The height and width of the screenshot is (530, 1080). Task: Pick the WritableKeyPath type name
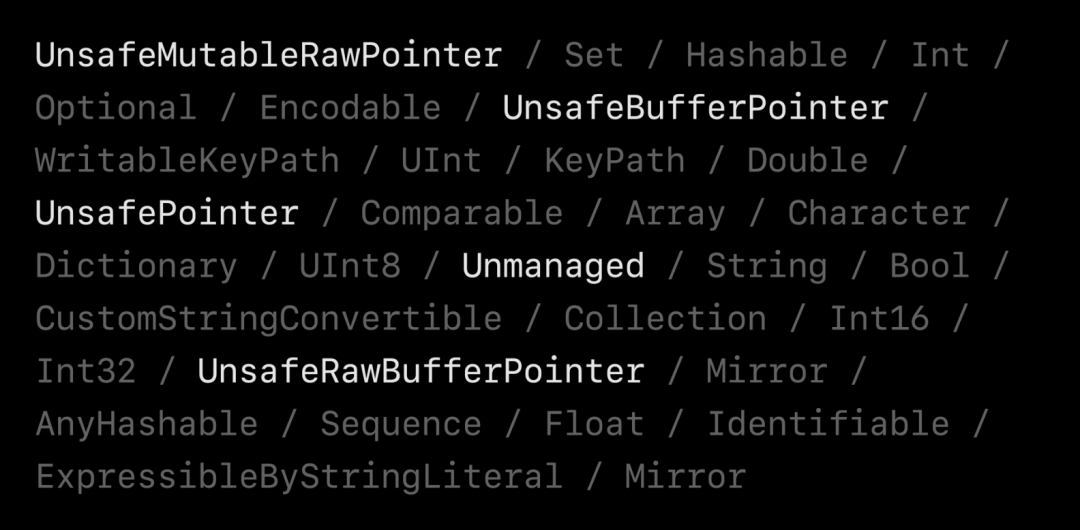click(187, 161)
